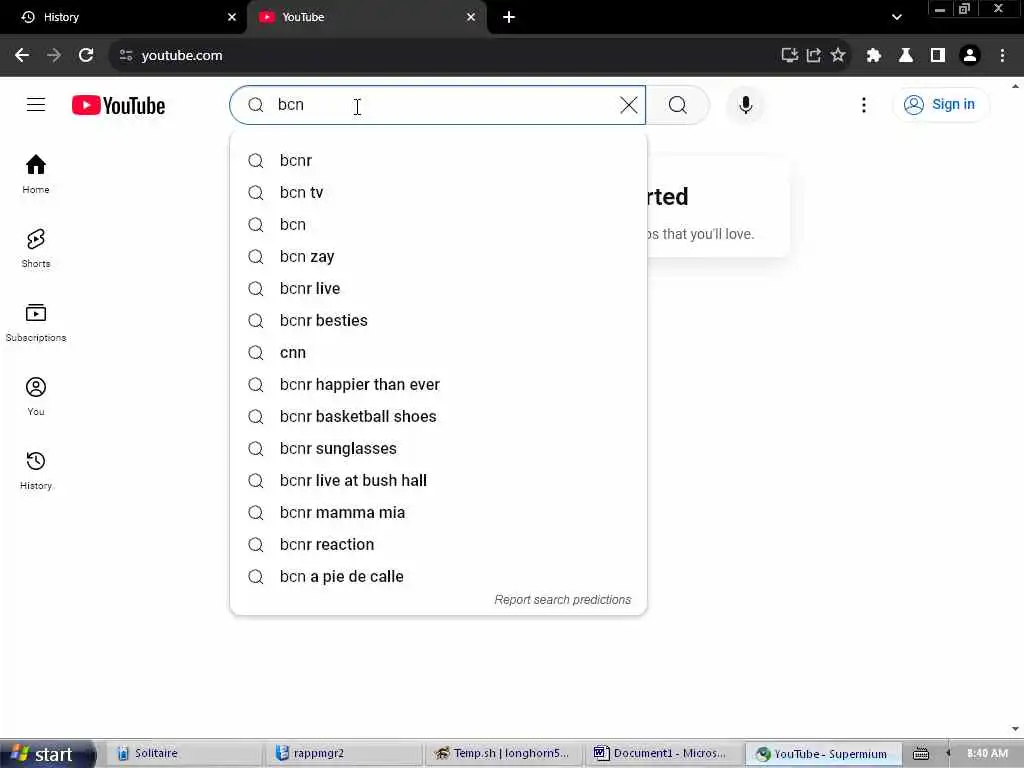Bookmark this page with the star
Screen dimensions: 1024x768
tap(838, 56)
